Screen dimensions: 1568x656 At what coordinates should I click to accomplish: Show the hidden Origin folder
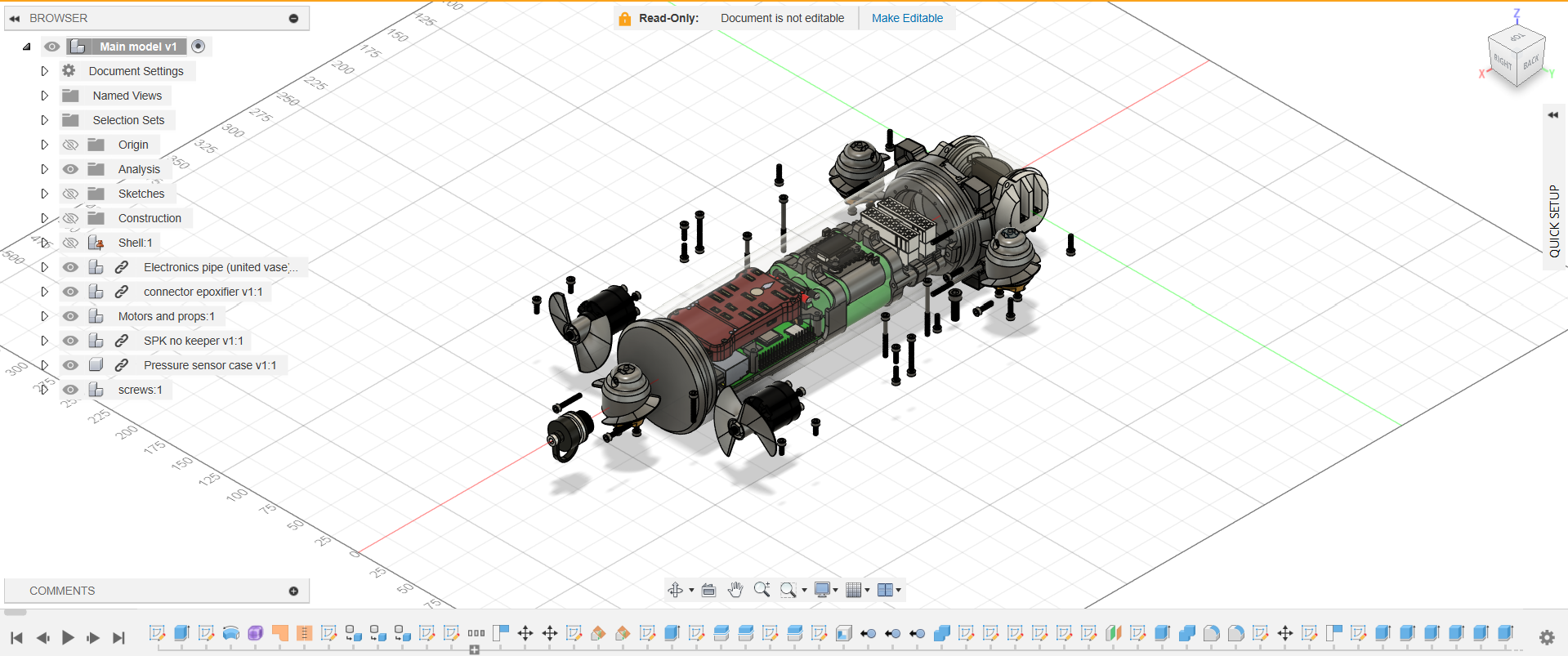click(71, 145)
